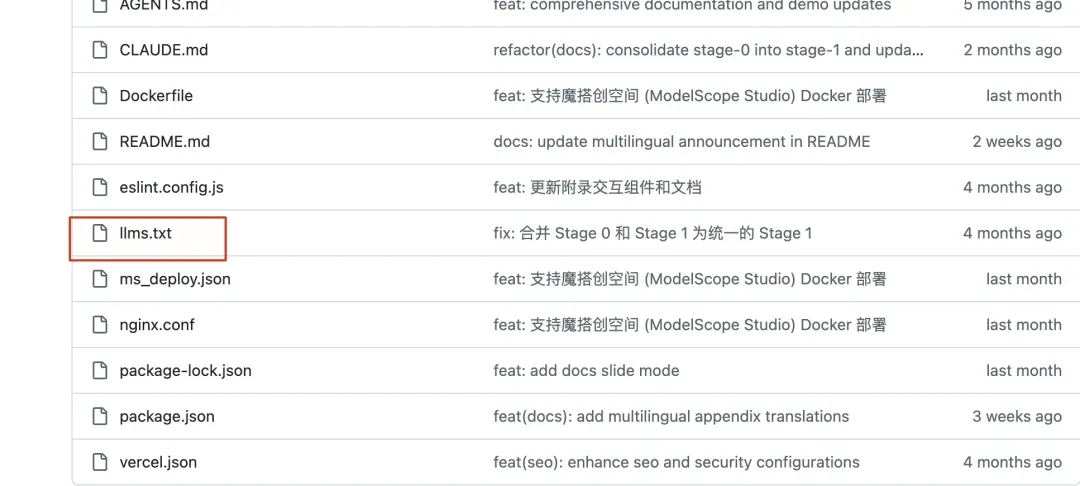This screenshot has width=1080, height=486.
Task: Click the file icon beside package-lock.json
Action: [100, 370]
